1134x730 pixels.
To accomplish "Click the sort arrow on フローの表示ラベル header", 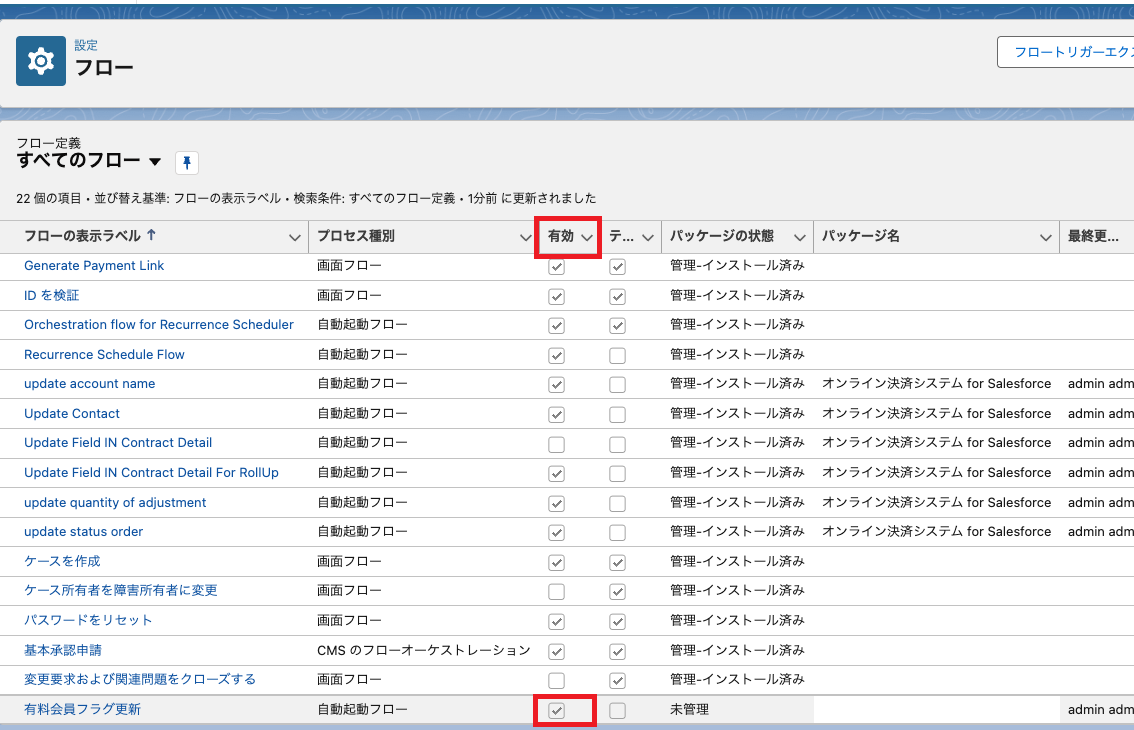I will point(151,235).
